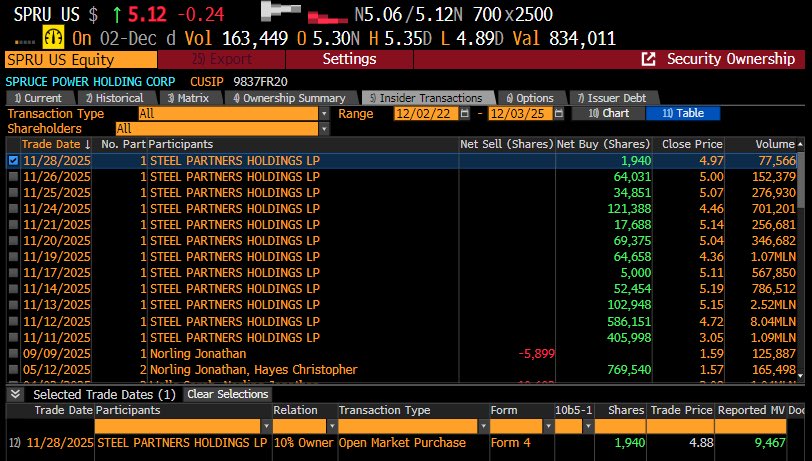Expand the Relation filter dropdown
Viewport: 812px width, 461px height.
pos(332,426)
